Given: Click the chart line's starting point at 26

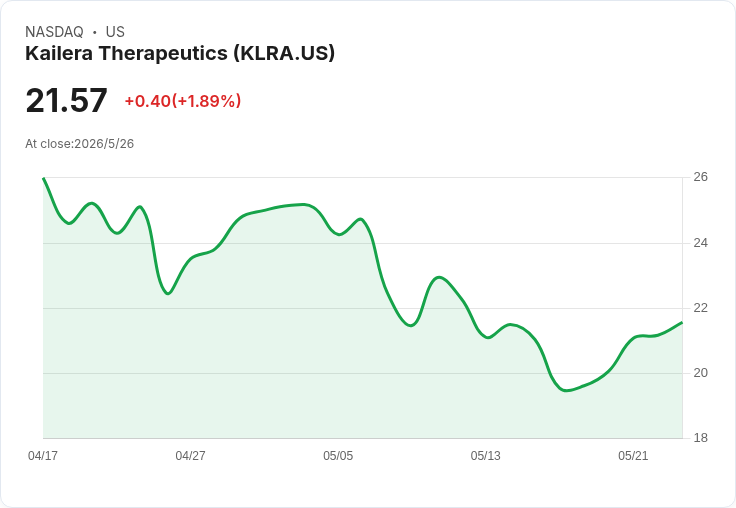Looking at the screenshot, I should pos(44,178).
